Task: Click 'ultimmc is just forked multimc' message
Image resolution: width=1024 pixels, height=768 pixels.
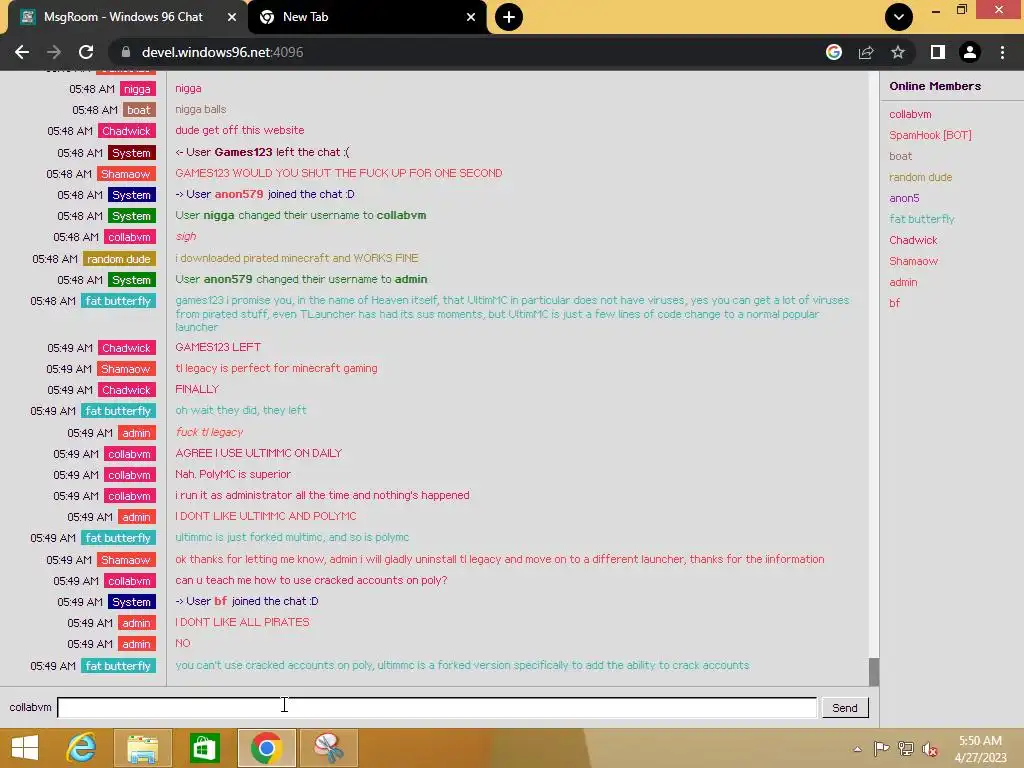Action: (x=291, y=537)
